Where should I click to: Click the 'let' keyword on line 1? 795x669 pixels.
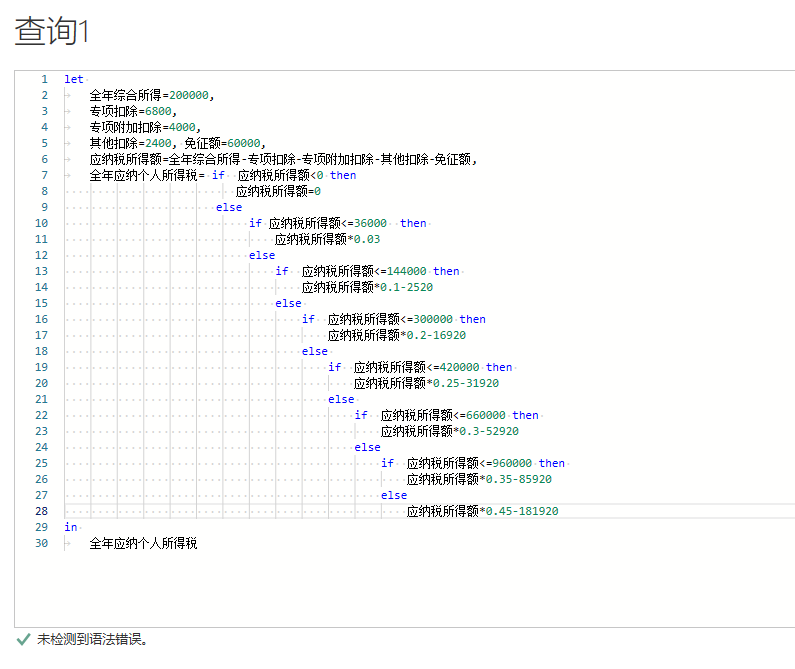(74, 79)
